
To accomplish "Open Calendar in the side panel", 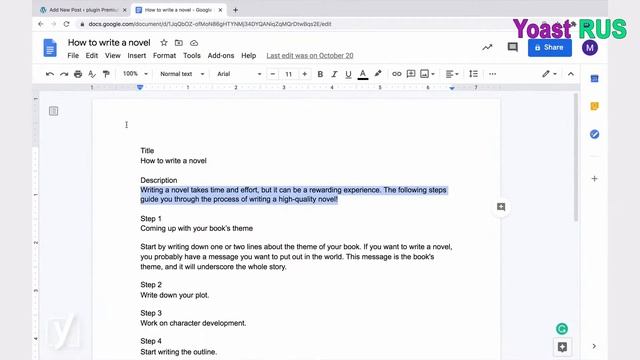I will tap(594, 78).
